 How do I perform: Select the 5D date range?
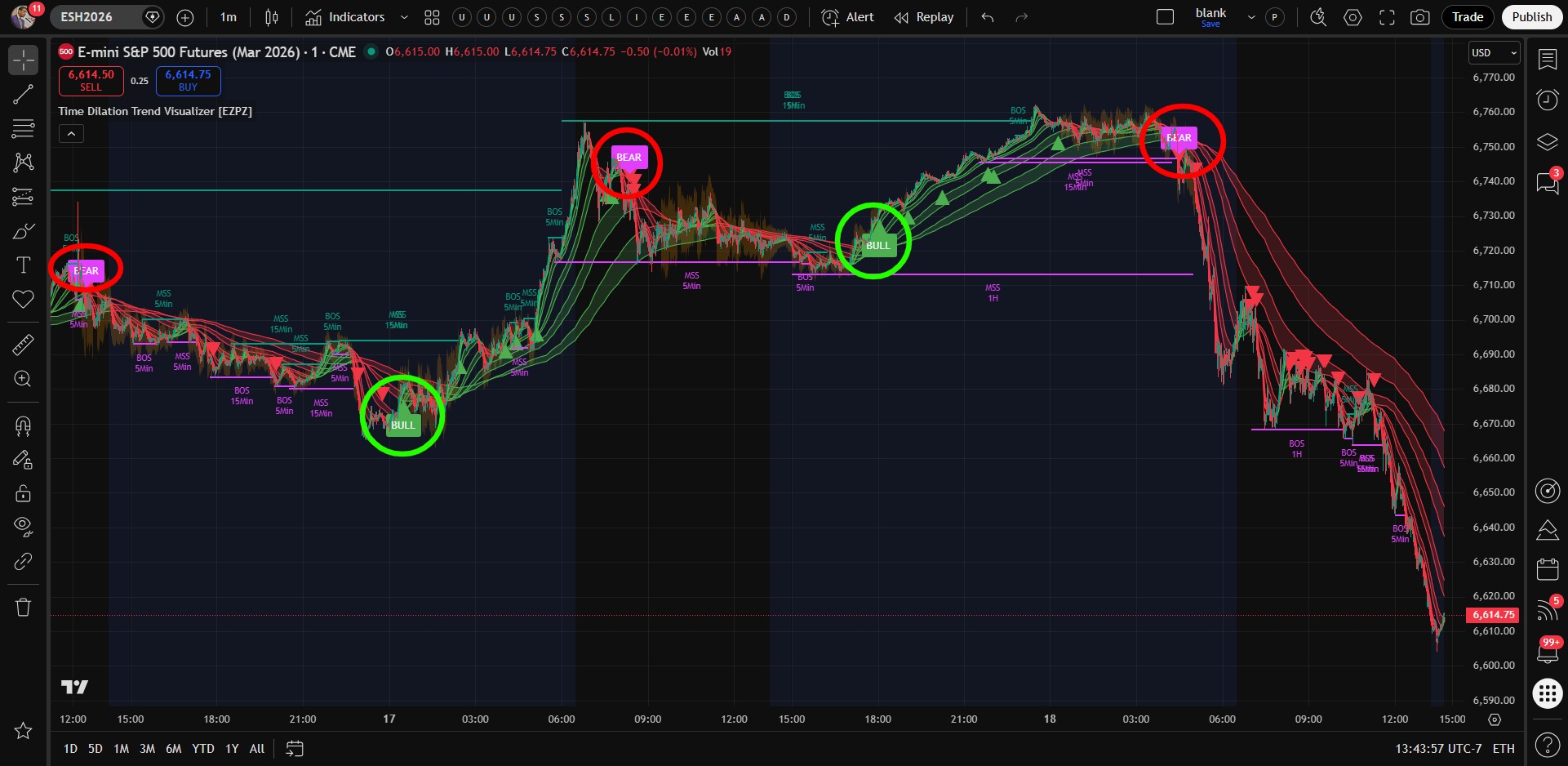tap(96, 748)
